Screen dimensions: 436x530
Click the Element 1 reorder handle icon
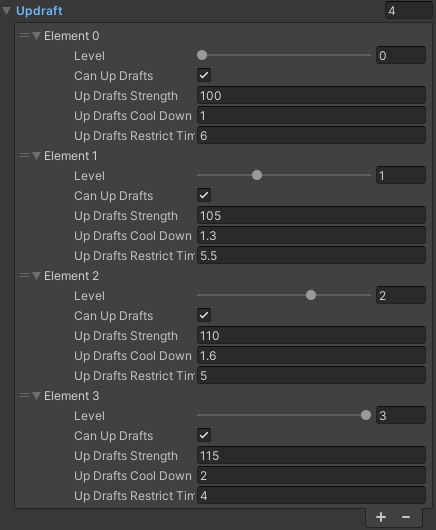coord(25,155)
